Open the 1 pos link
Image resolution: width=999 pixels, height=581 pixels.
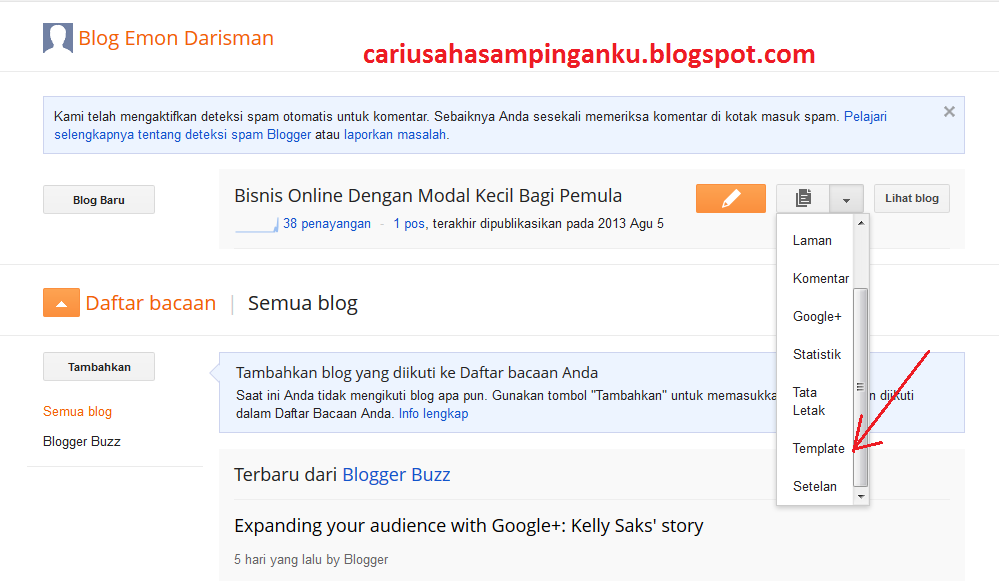(408, 224)
